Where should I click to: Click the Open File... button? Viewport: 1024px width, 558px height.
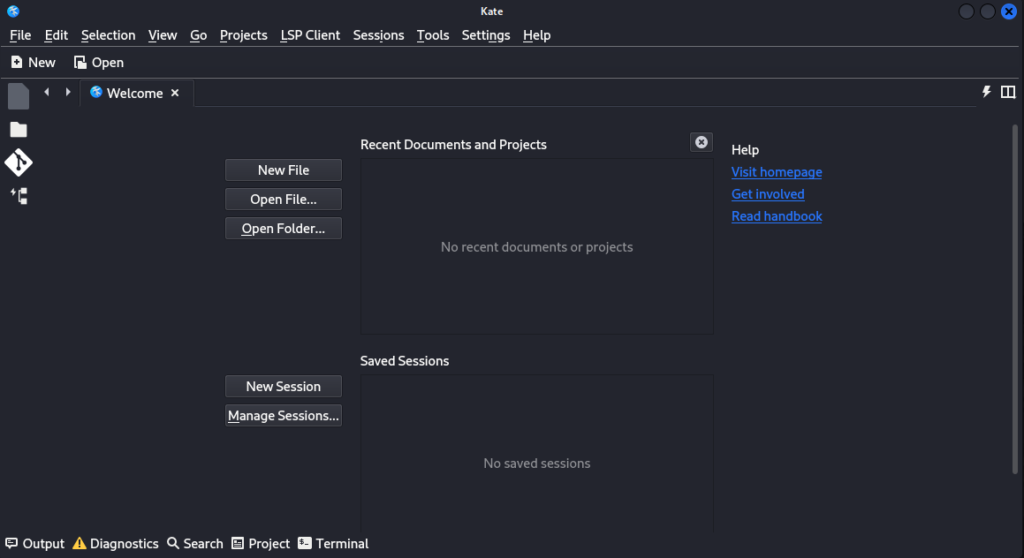(x=283, y=199)
